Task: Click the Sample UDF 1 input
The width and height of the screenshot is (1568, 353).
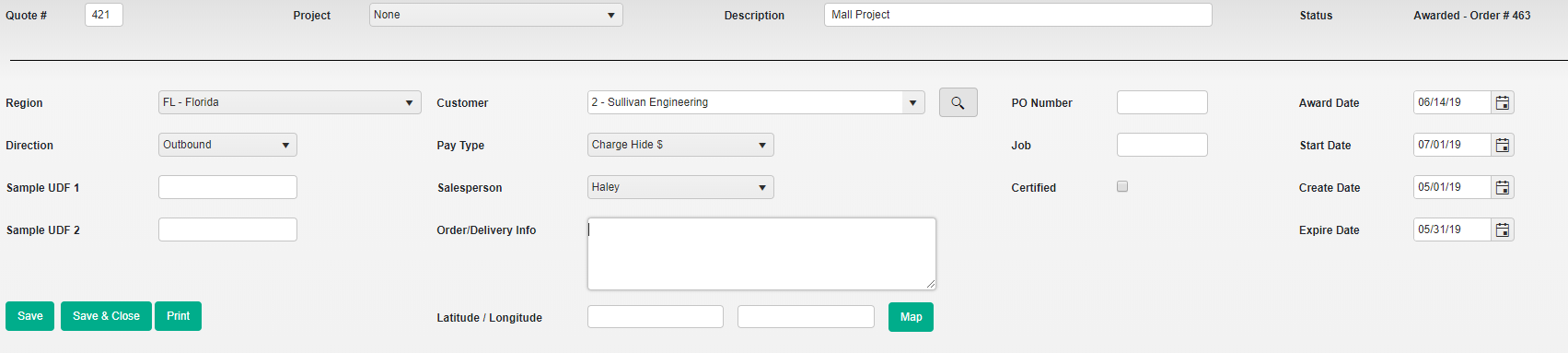Action: click(227, 187)
